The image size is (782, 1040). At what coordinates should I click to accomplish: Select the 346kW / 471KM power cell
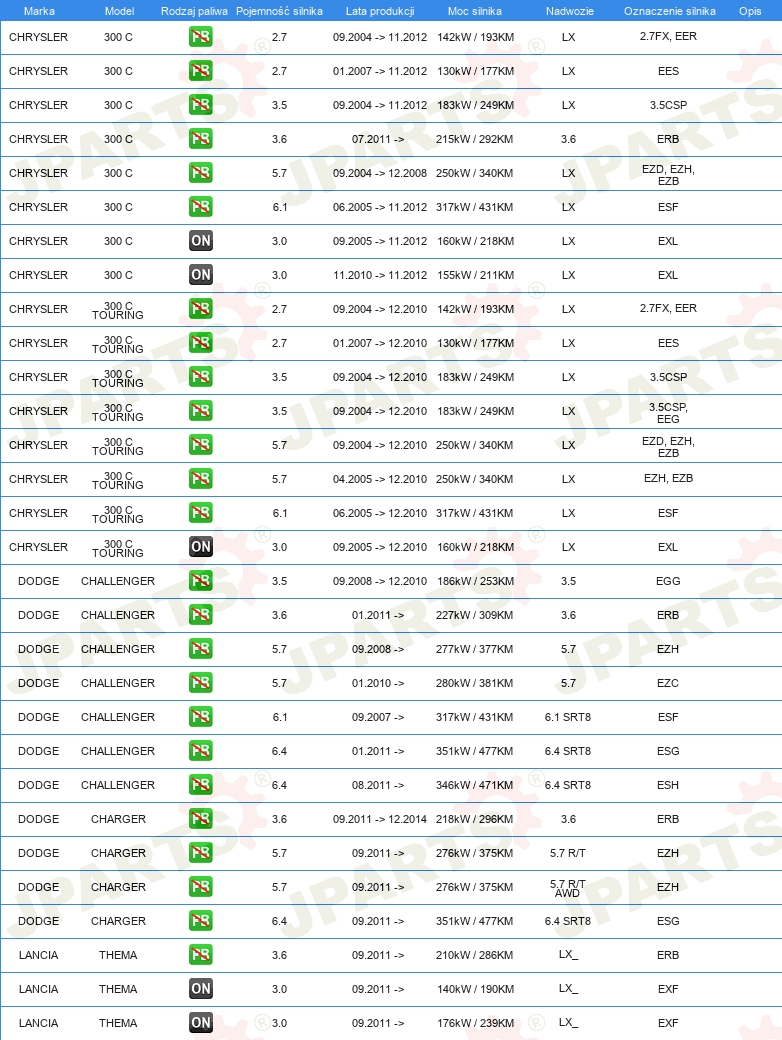click(x=474, y=785)
